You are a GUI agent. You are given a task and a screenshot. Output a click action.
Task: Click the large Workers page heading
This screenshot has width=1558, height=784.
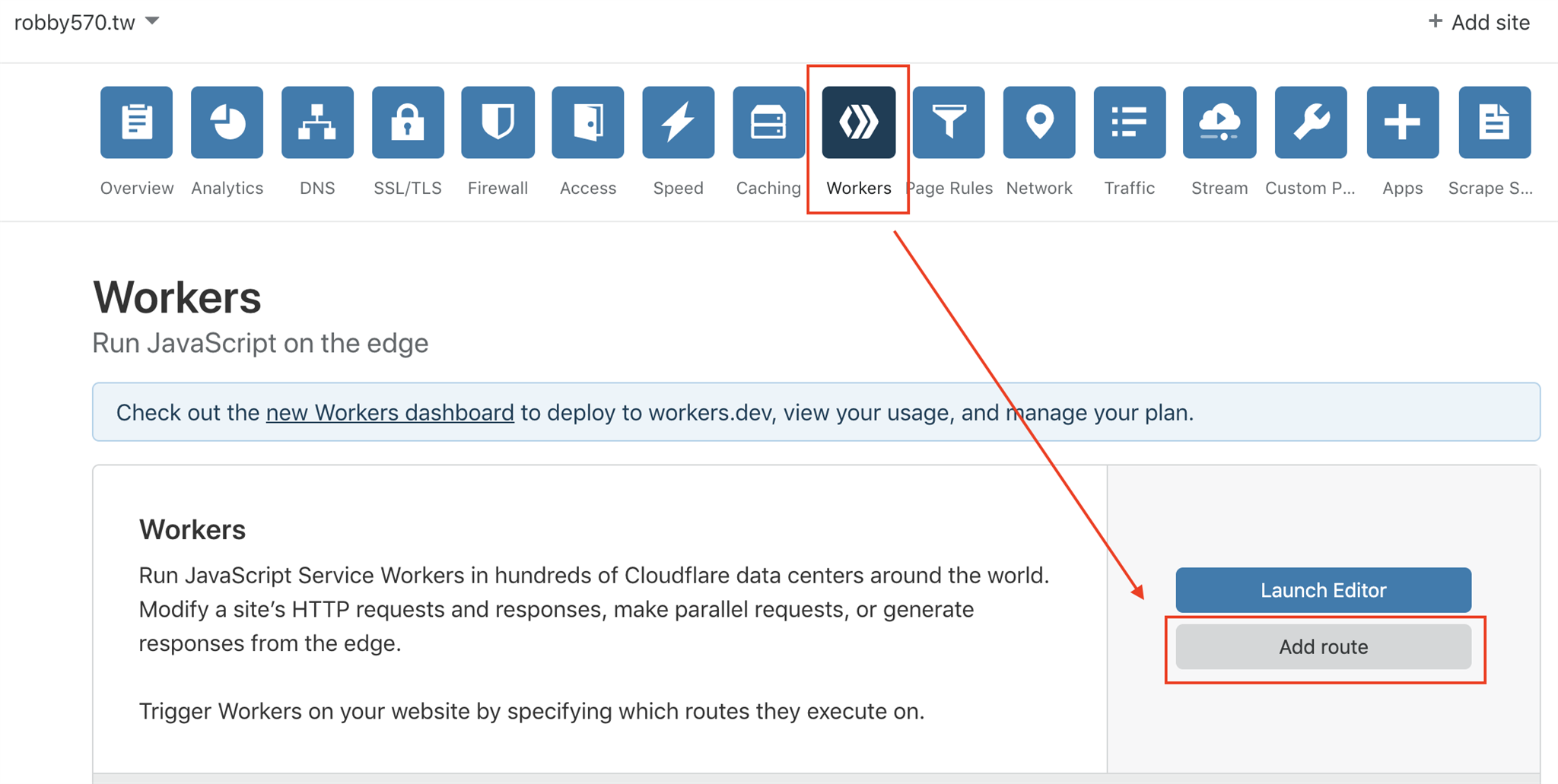pos(177,297)
